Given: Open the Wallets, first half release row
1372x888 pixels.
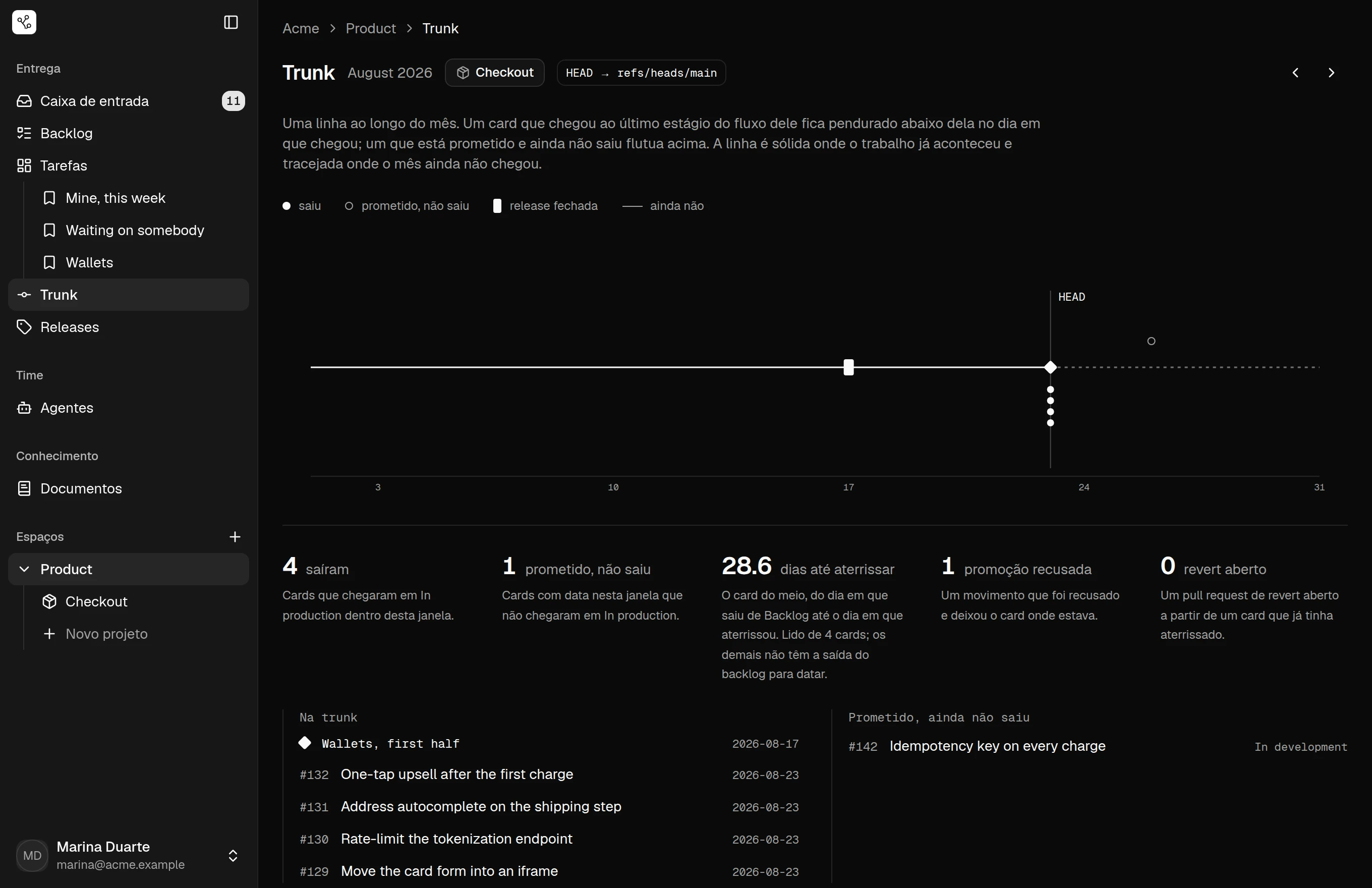Looking at the screenshot, I should tap(549, 743).
